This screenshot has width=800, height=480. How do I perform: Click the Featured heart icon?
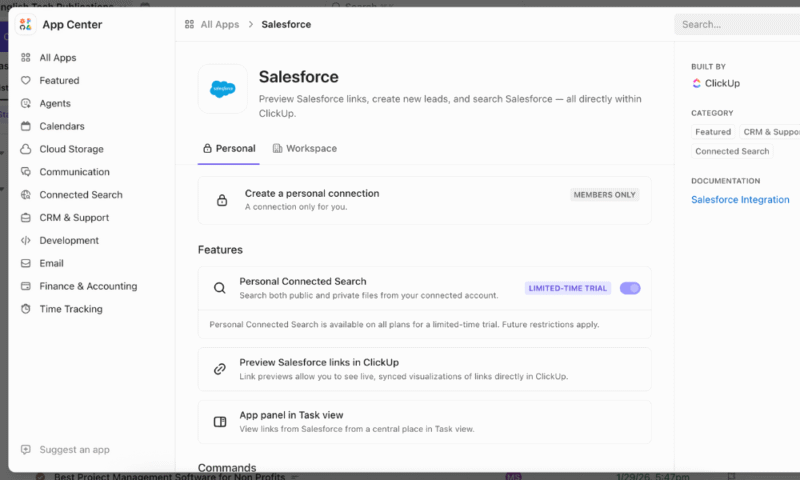26,81
